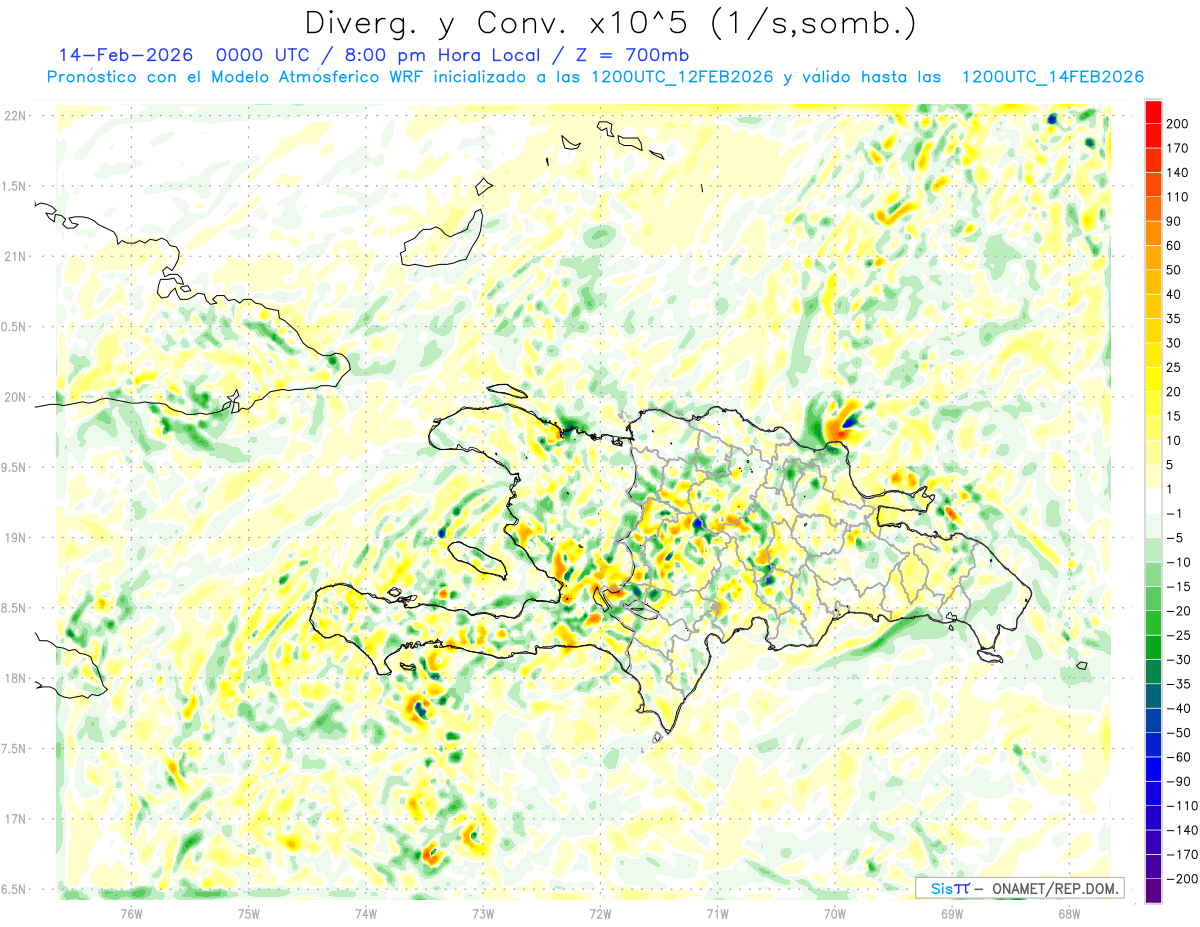1200x927 pixels.
Task: Click the colorbar value 35
Action: tap(1175, 319)
